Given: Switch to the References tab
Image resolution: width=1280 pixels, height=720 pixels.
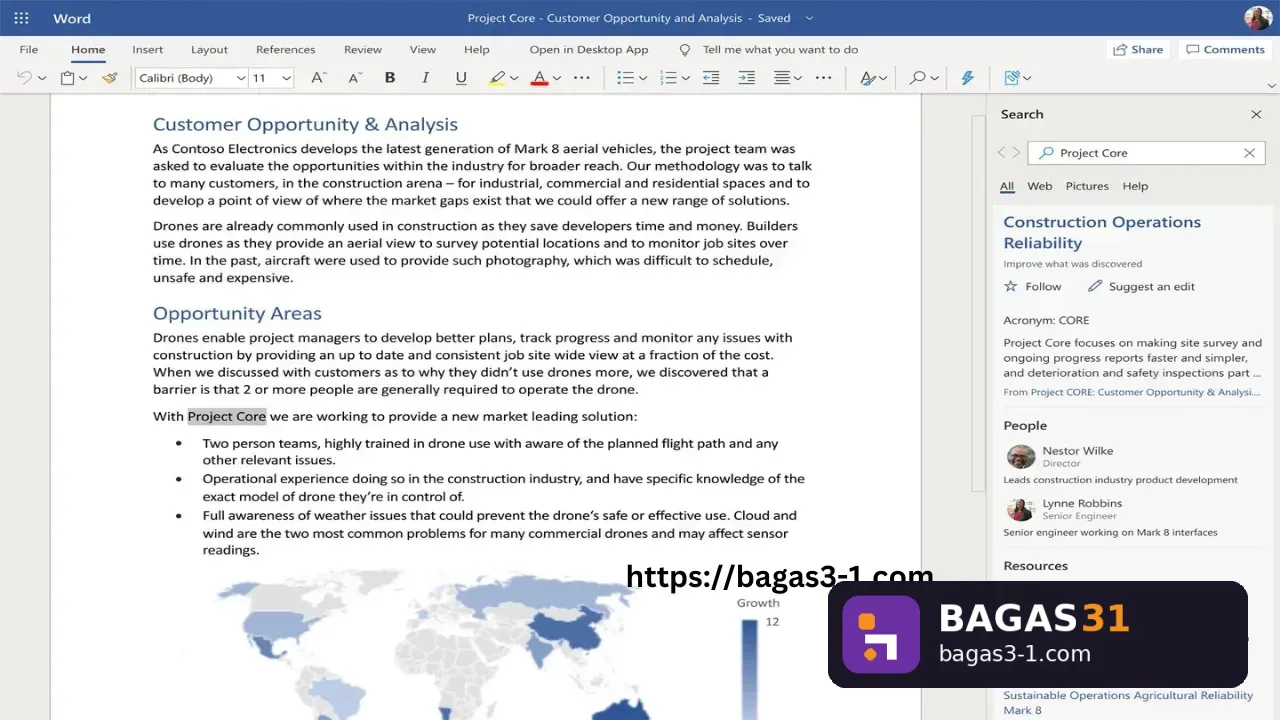Looking at the screenshot, I should point(285,49).
